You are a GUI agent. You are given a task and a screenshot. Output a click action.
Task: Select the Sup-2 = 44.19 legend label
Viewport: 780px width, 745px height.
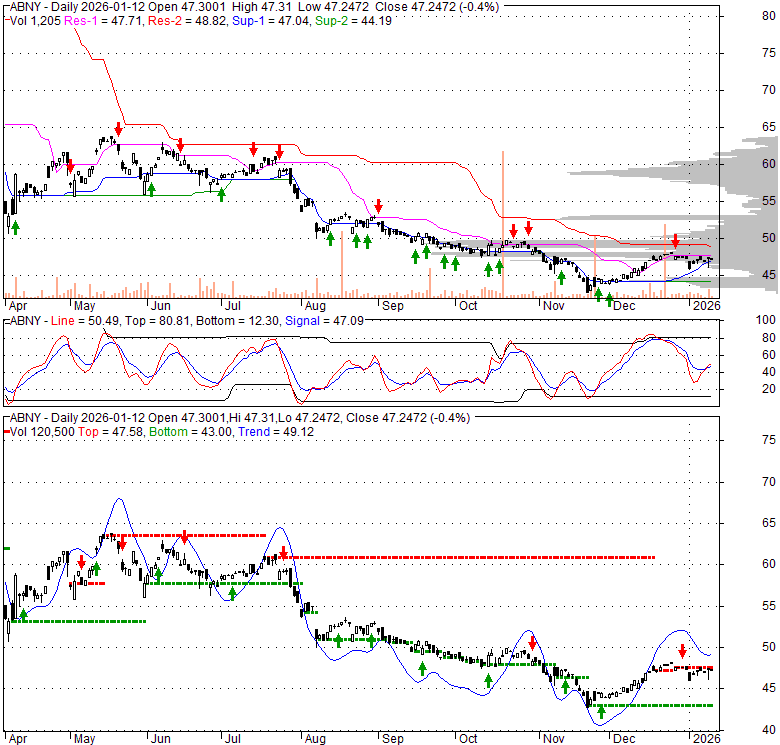click(x=353, y=21)
